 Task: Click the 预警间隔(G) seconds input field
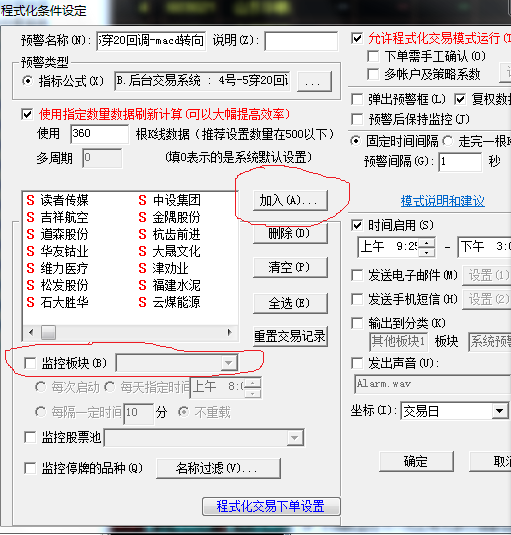(460, 161)
